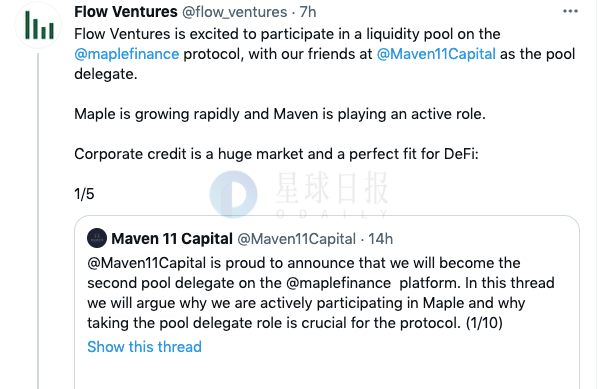
Task: Open the Maven 11 Capital quoted name
Action: (x=172, y=239)
